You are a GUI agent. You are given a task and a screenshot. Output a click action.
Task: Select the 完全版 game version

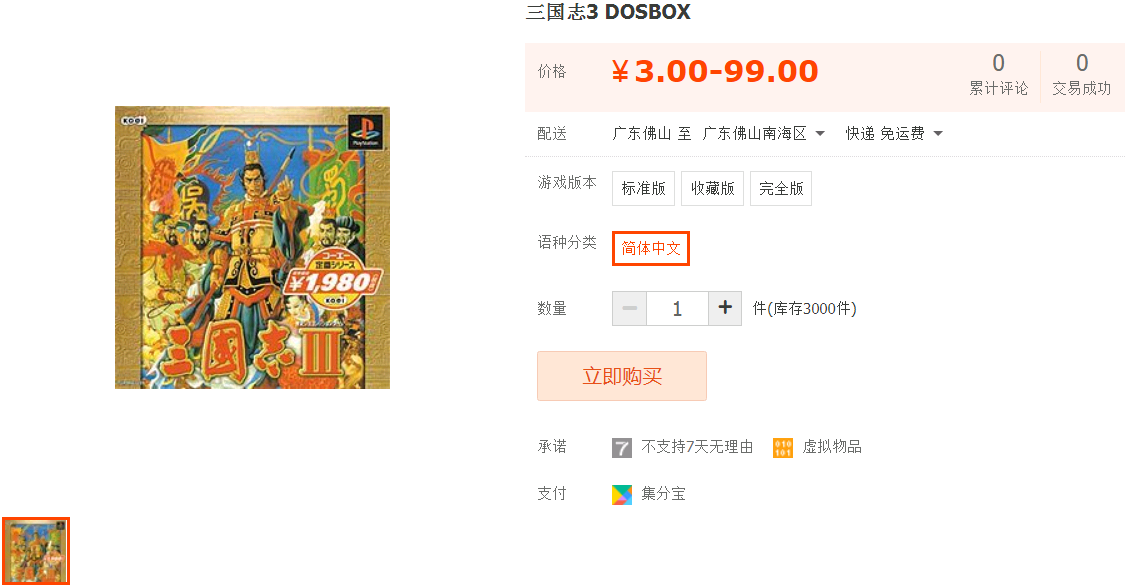click(x=781, y=189)
